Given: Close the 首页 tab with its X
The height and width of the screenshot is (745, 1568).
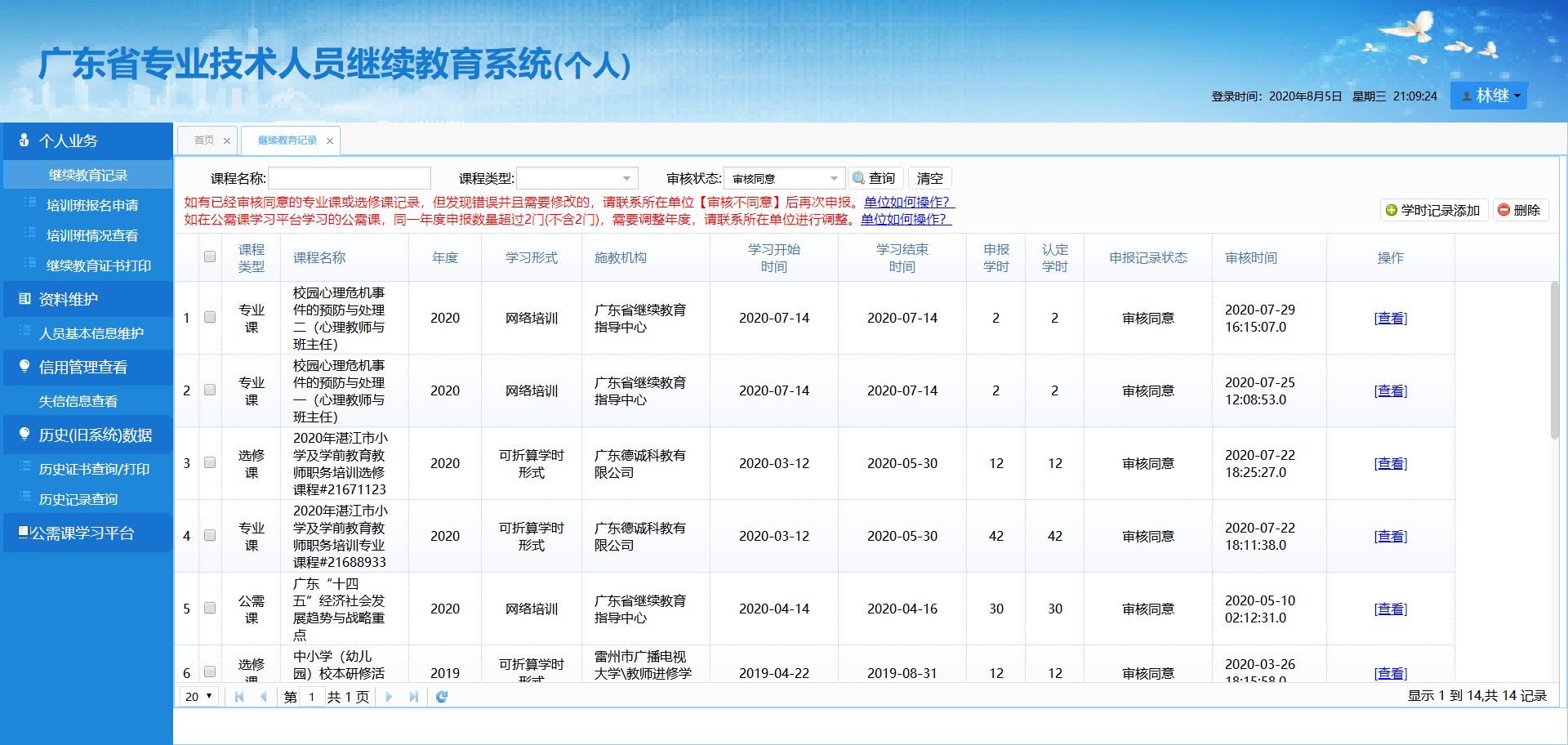Looking at the screenshot, I should [x=227, y=141].
